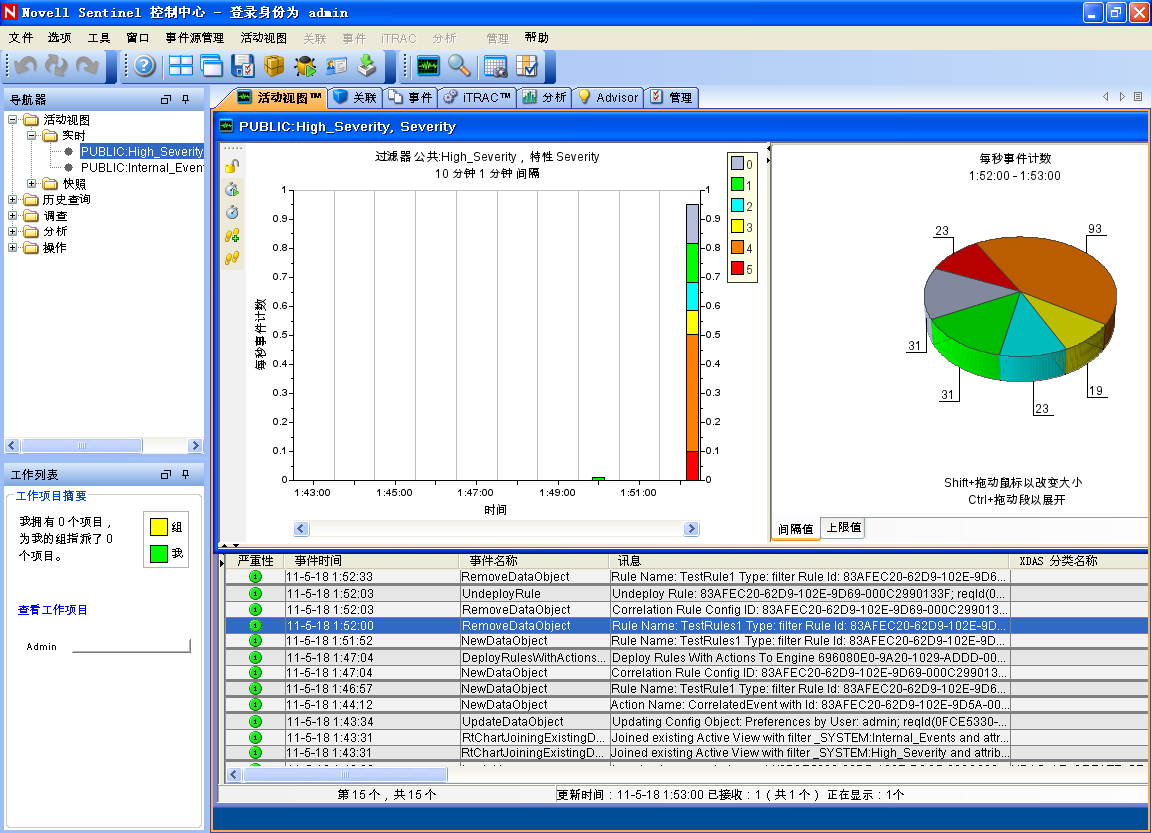
Task: Expand the 快照 tree folder
Action: (32, 183)
